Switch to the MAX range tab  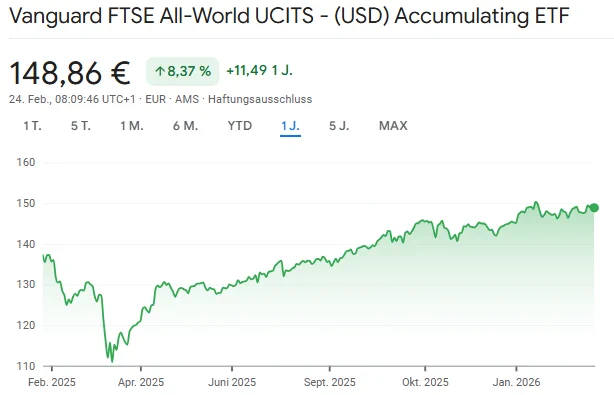click(x=393, y=126)
